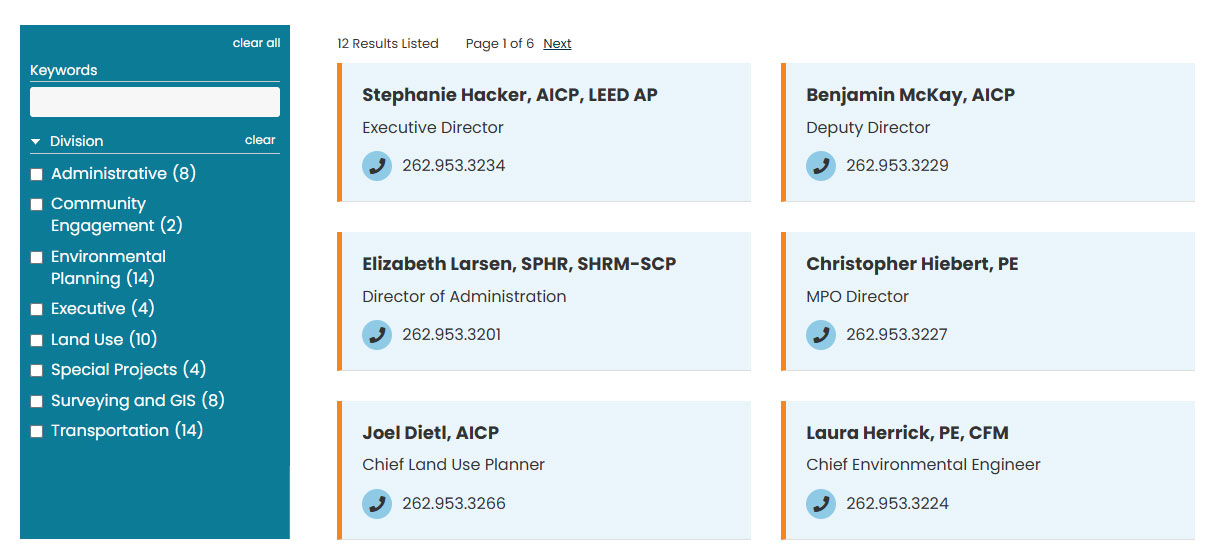This screenshot has width=1216, height=559.
Task: Enable the Surveying and GIS checkbox
Action: click(37, 402)
